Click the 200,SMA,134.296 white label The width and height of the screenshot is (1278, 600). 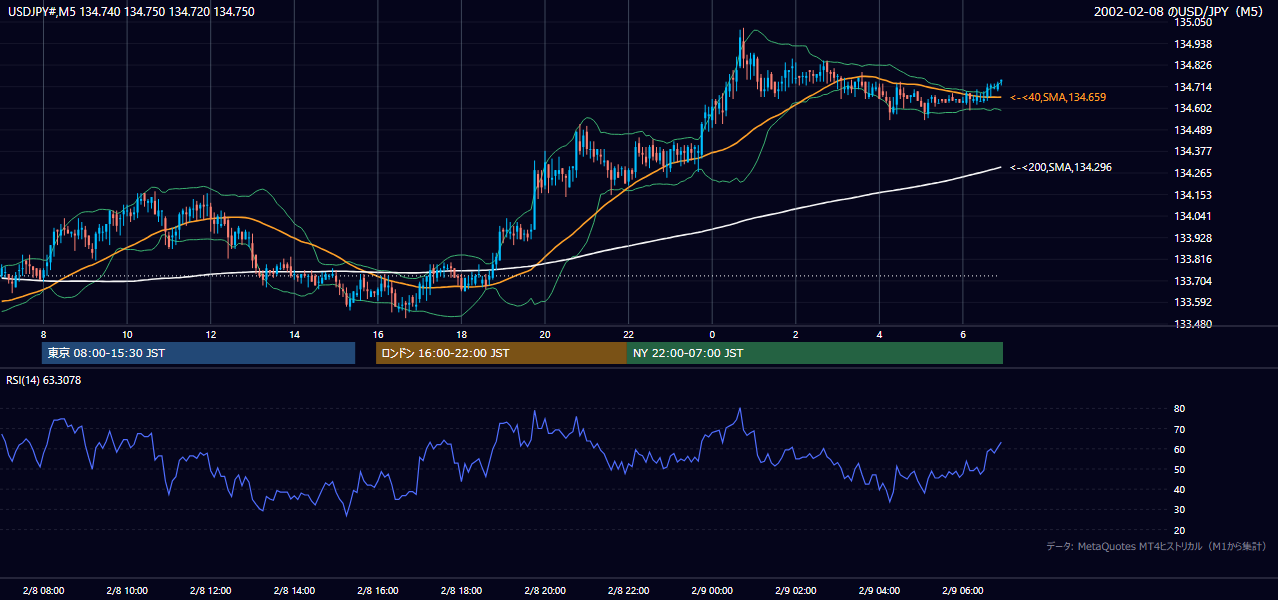pos(1061,167)
